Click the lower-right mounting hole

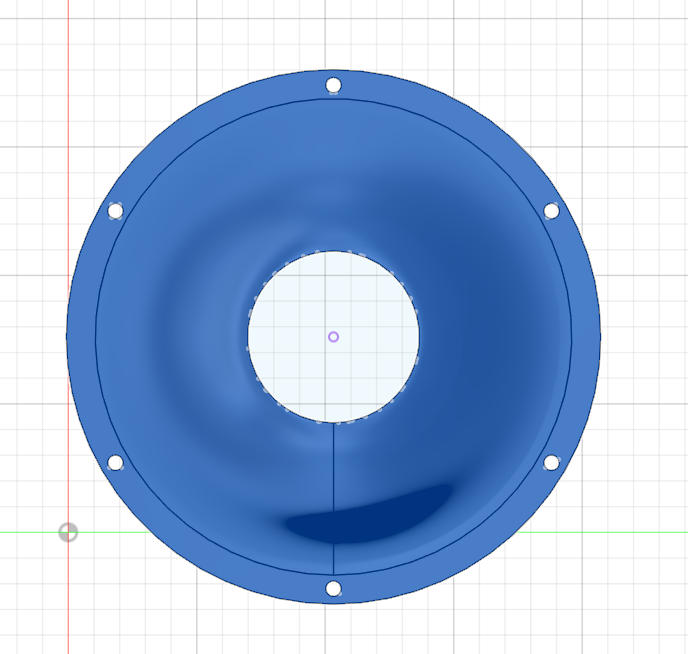point(551,462)
